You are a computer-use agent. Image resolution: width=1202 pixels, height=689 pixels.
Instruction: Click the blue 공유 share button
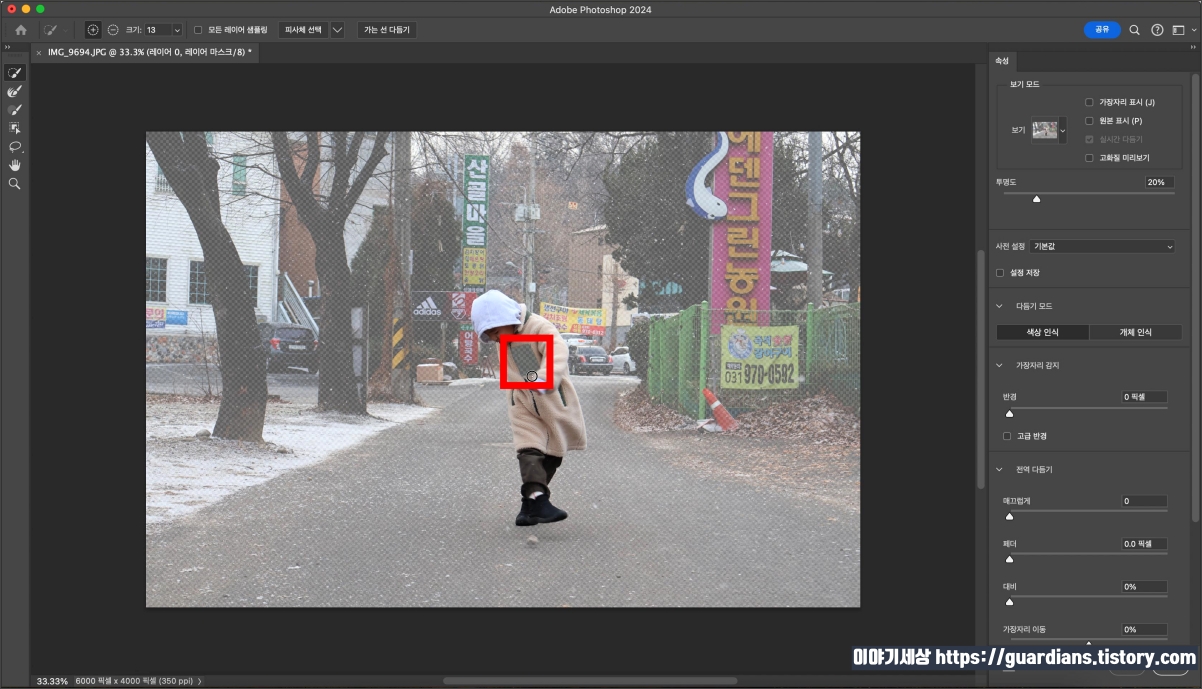[x=1102, y=30]
